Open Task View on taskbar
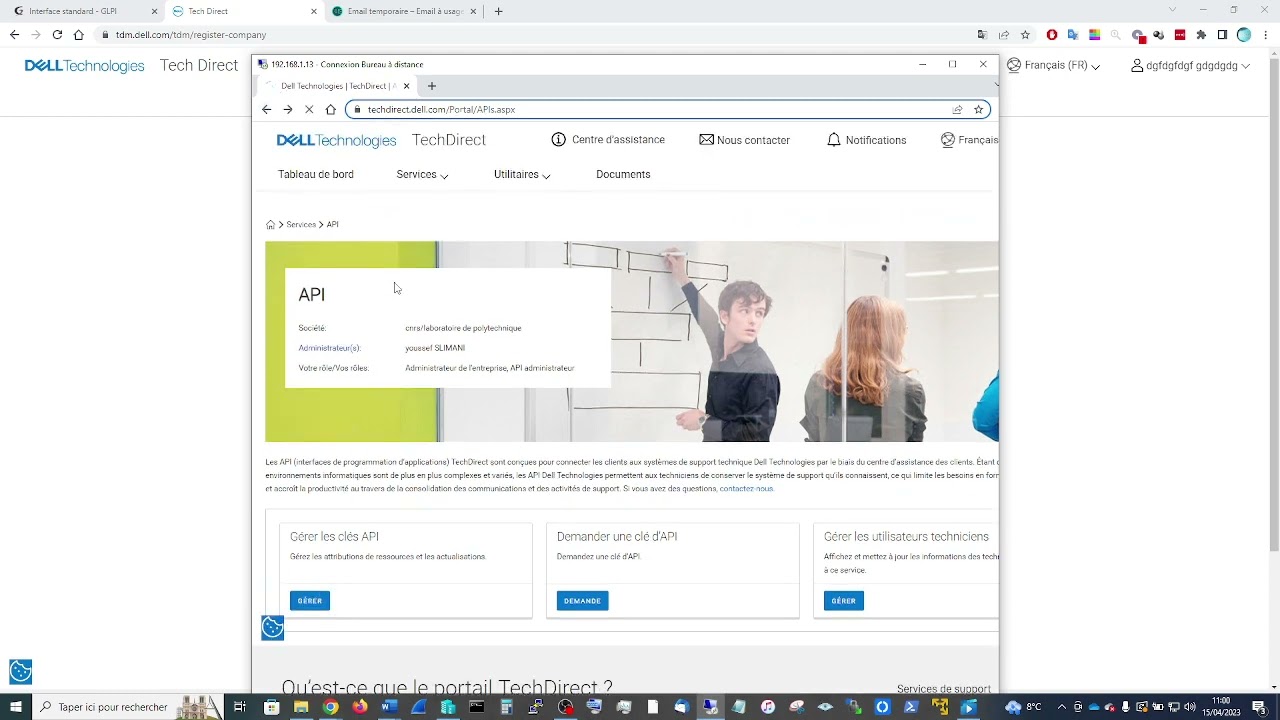The image size is (1280, 720). point(240,707)
